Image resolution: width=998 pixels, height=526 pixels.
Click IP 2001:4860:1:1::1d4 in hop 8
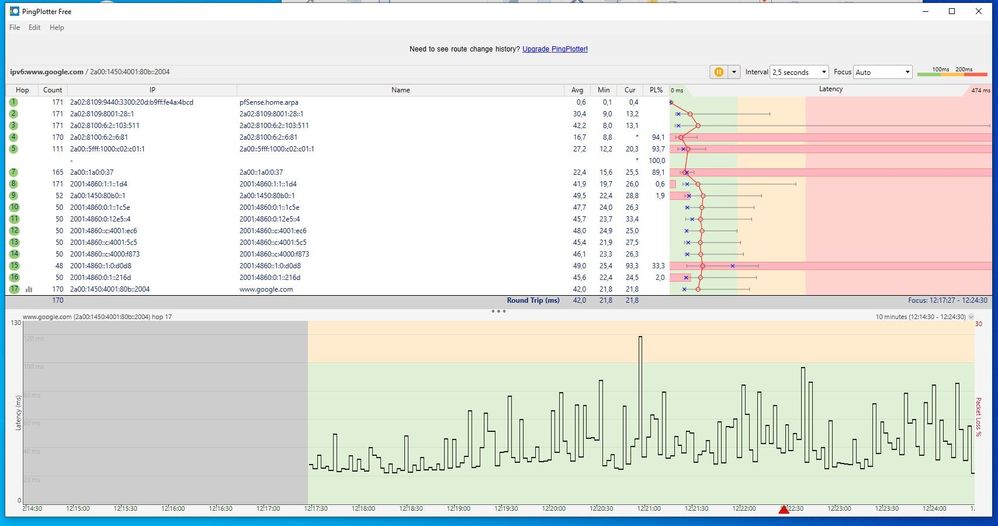point(98,184)
